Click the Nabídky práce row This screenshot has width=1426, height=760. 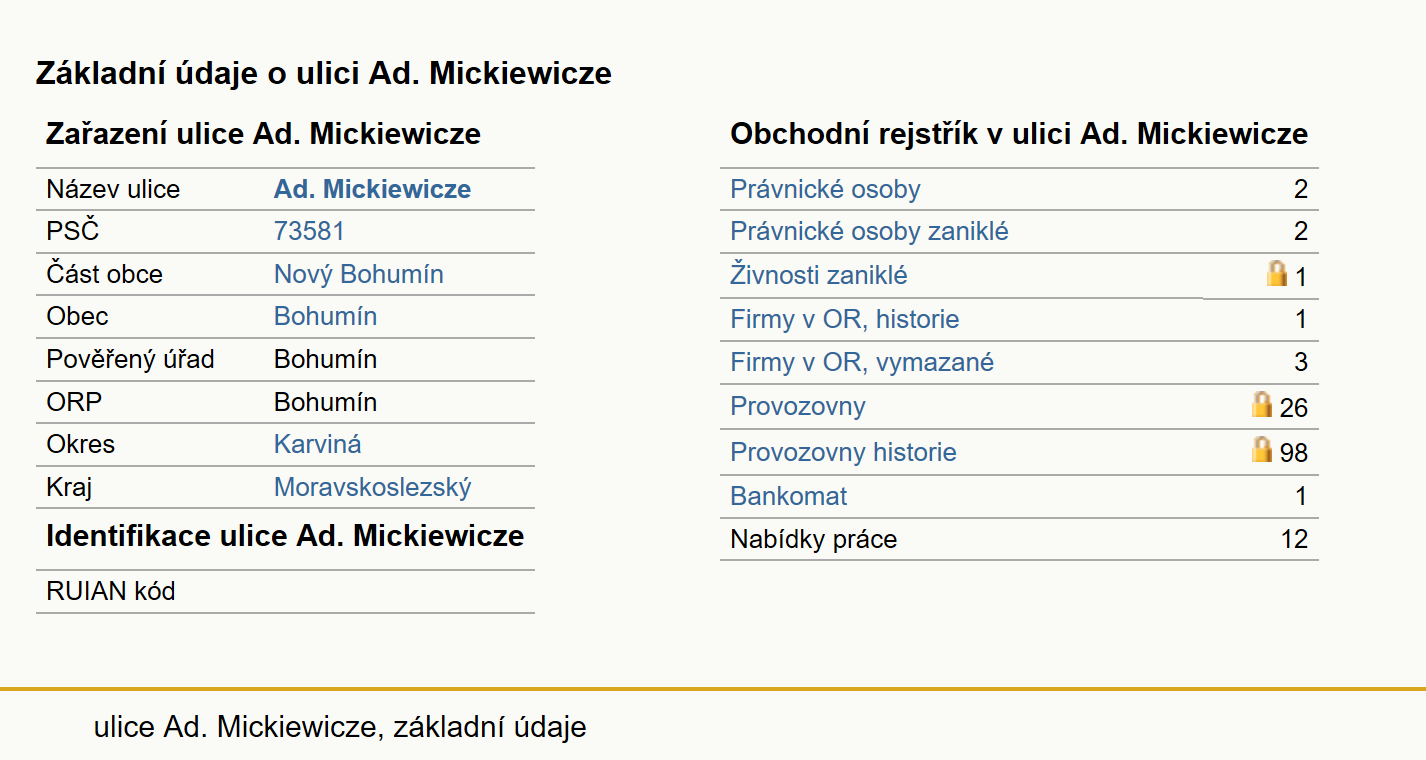(x=1019, y=540)
